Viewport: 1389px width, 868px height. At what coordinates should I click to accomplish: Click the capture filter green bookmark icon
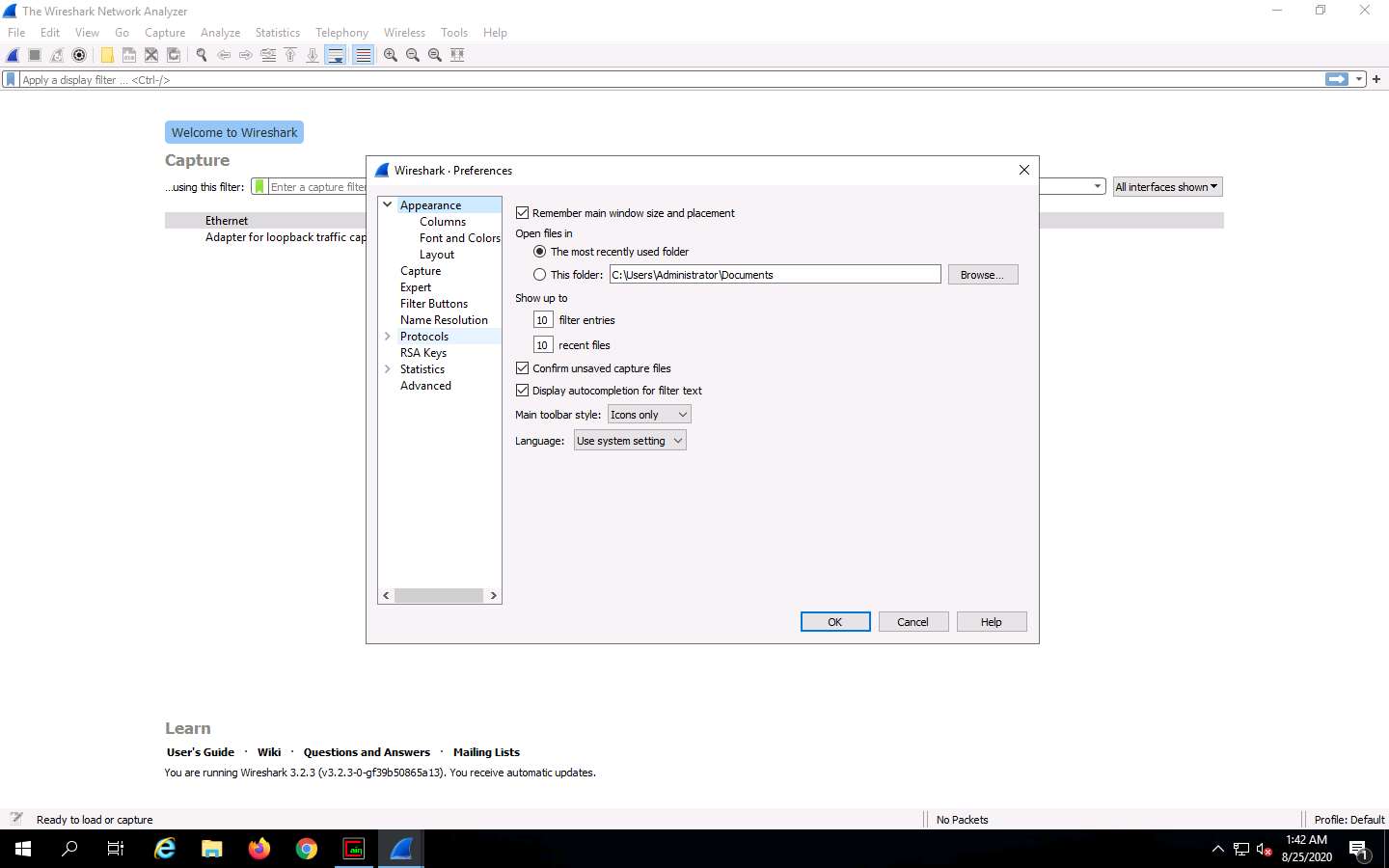tap(259, 187)
